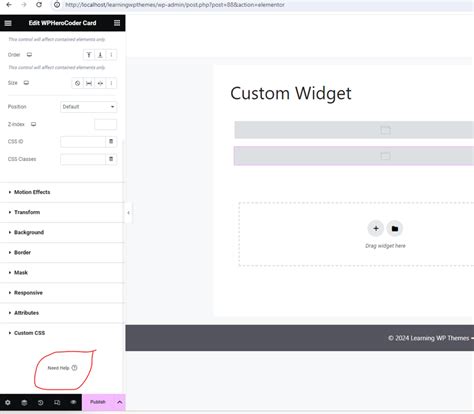This screenshot has height=414, width=474.
Task: Select the highlighted second widget placeholder
Action: [x=354, y=156]
